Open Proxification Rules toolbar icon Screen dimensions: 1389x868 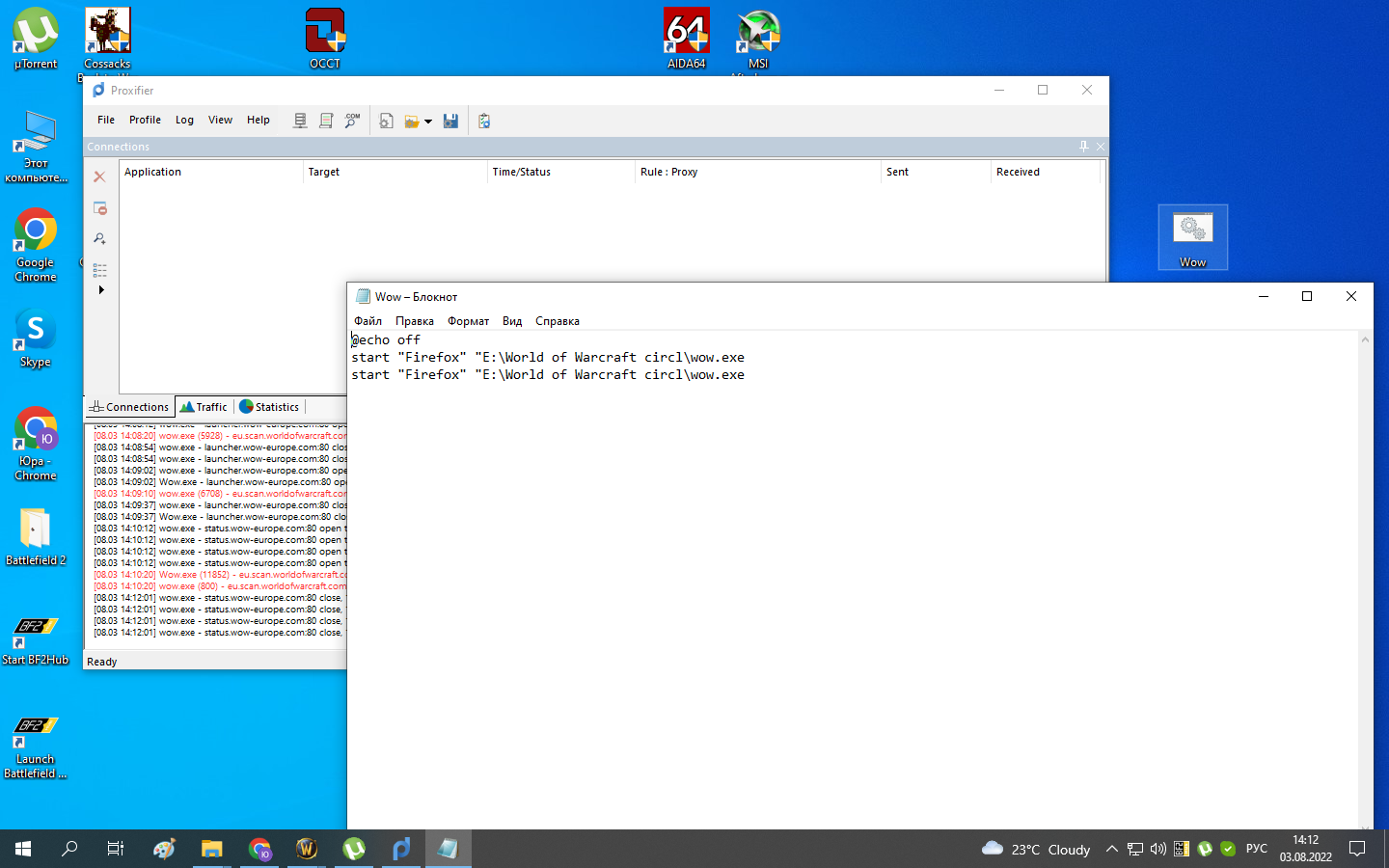(x=326, y=121)
